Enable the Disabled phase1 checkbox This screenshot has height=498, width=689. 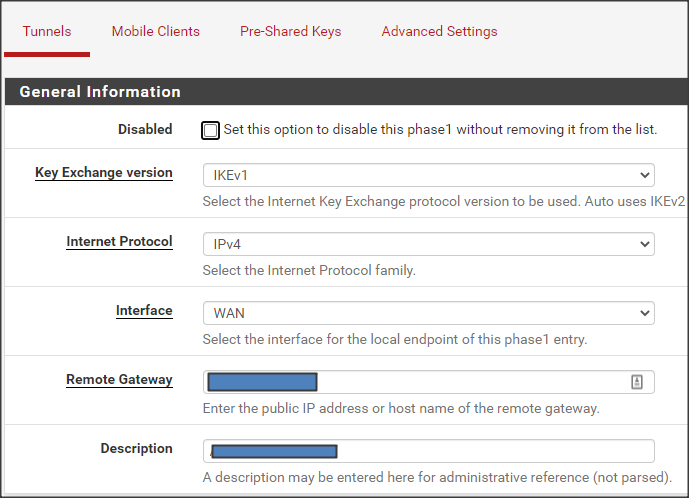[x=210, y=130]
